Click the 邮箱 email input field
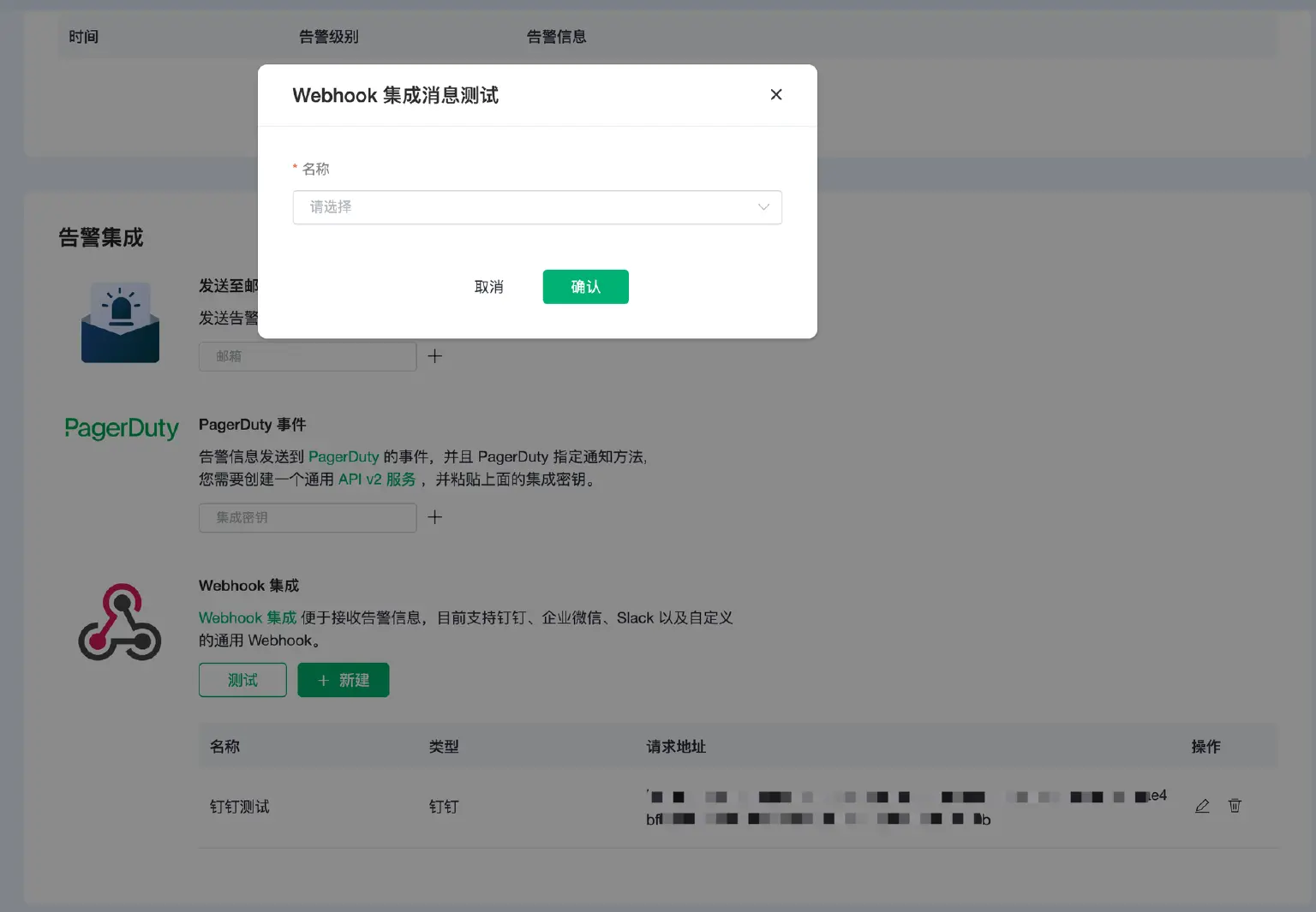This screenshot has width=1316, height=912. pyautogui.click(x=307, y=355)
